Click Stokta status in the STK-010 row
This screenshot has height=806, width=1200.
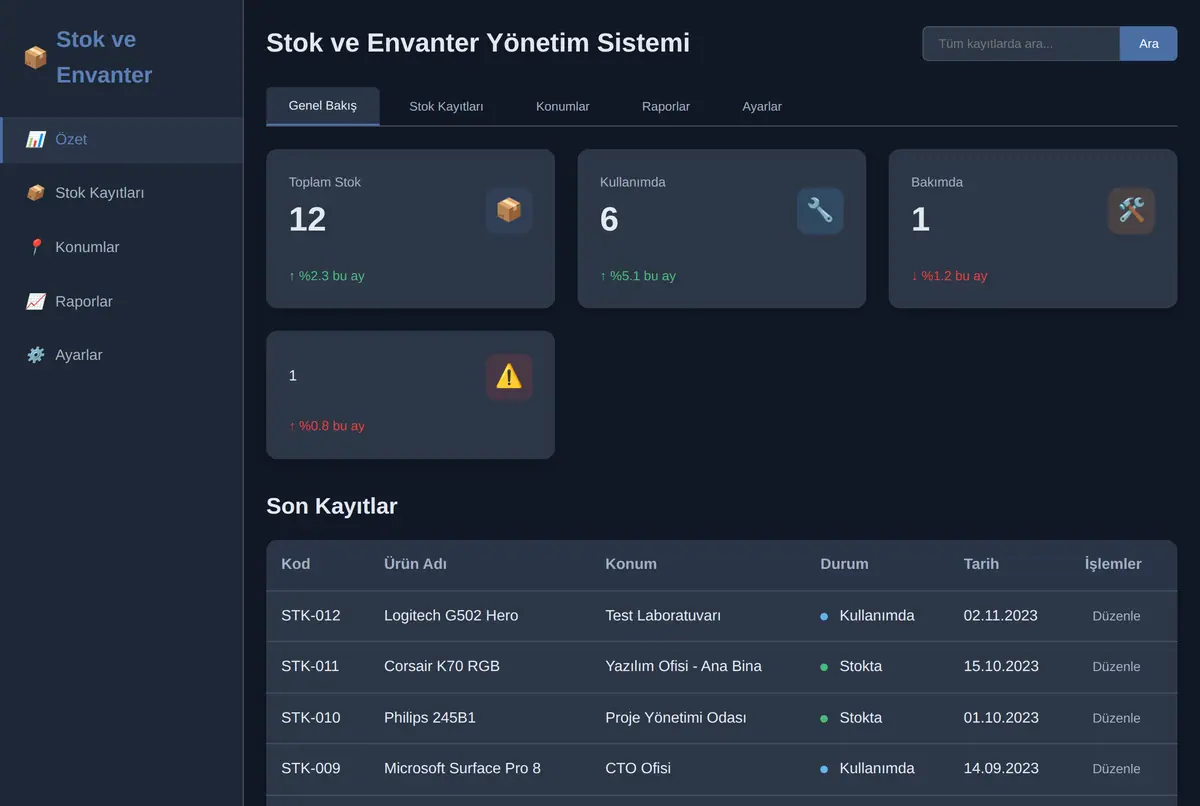coord(851,718)
